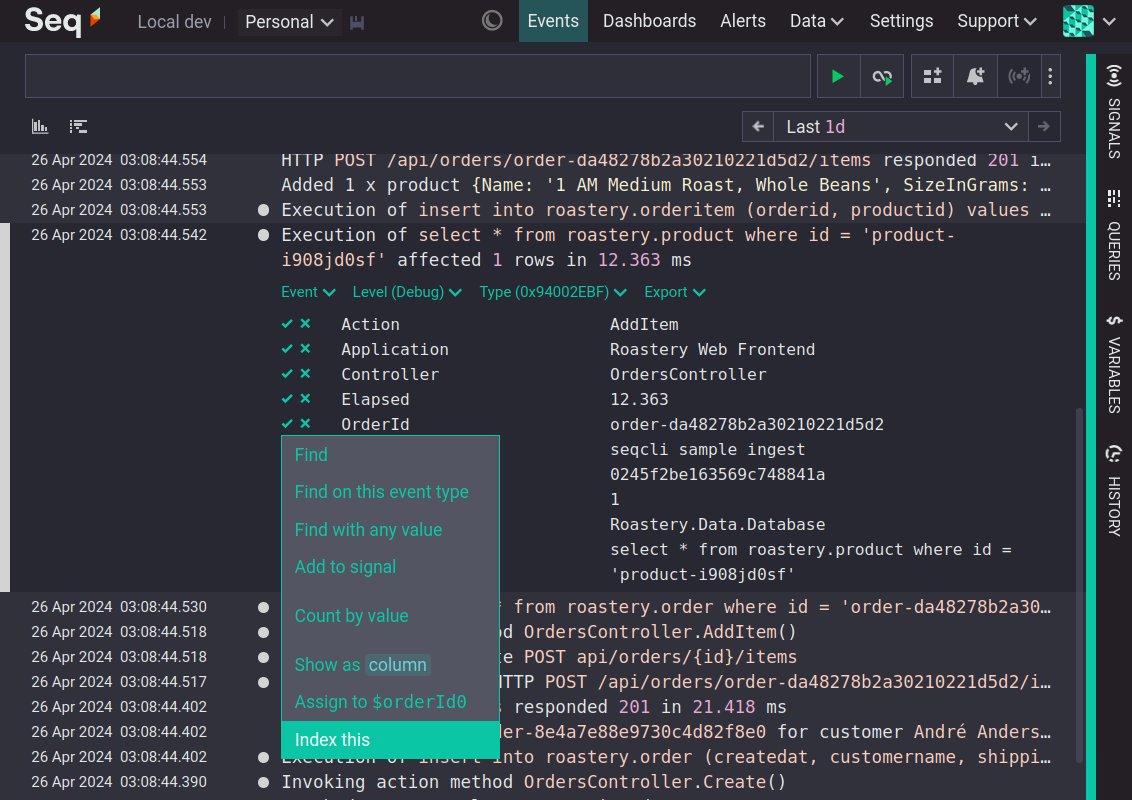This screenshot has width=1132, height=800.
Task: Click the X exclude icon for Controller property
Action: tap(305, 373)
